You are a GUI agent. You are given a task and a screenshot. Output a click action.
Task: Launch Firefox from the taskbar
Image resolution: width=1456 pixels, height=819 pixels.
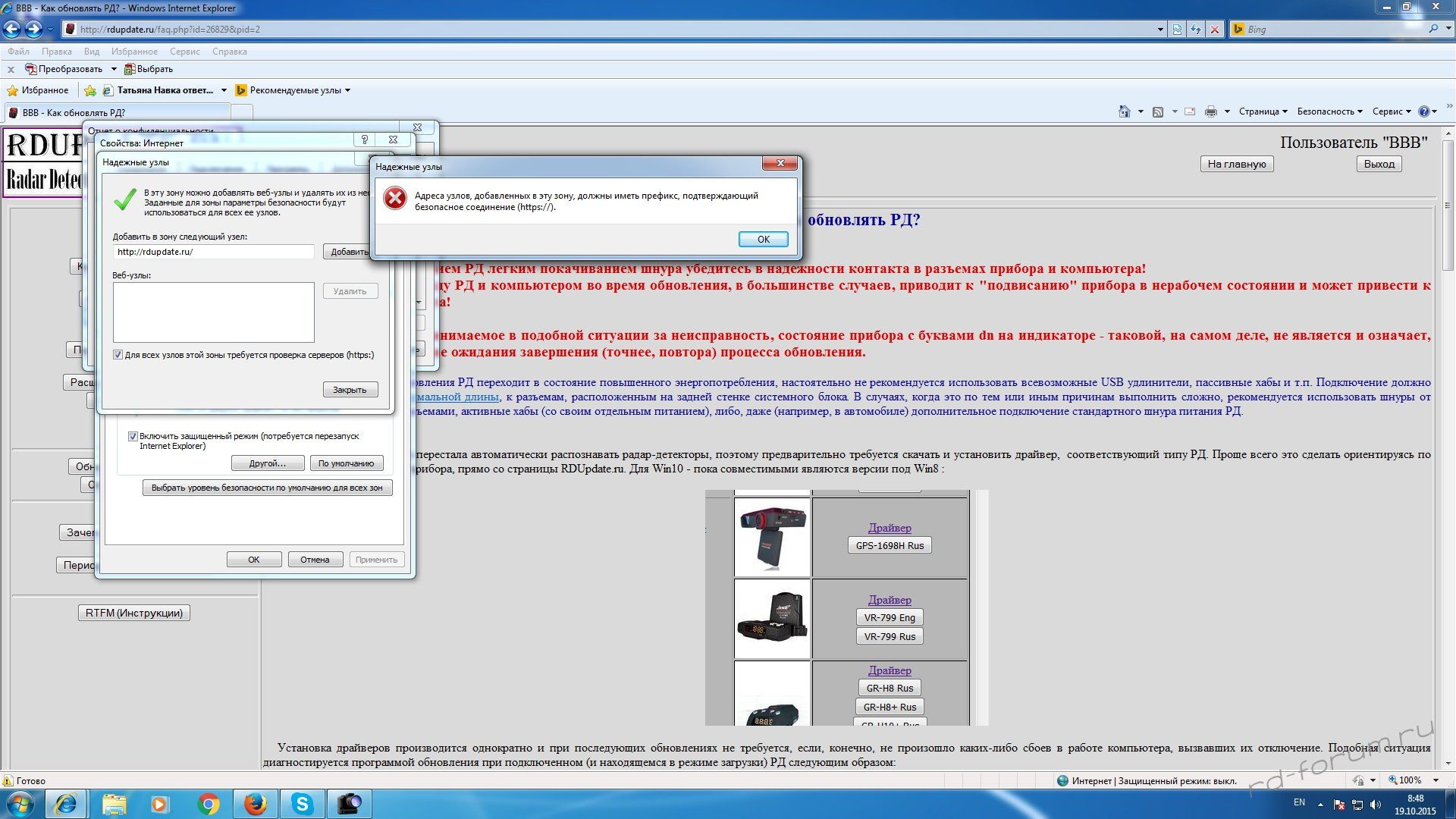(256, 803)
